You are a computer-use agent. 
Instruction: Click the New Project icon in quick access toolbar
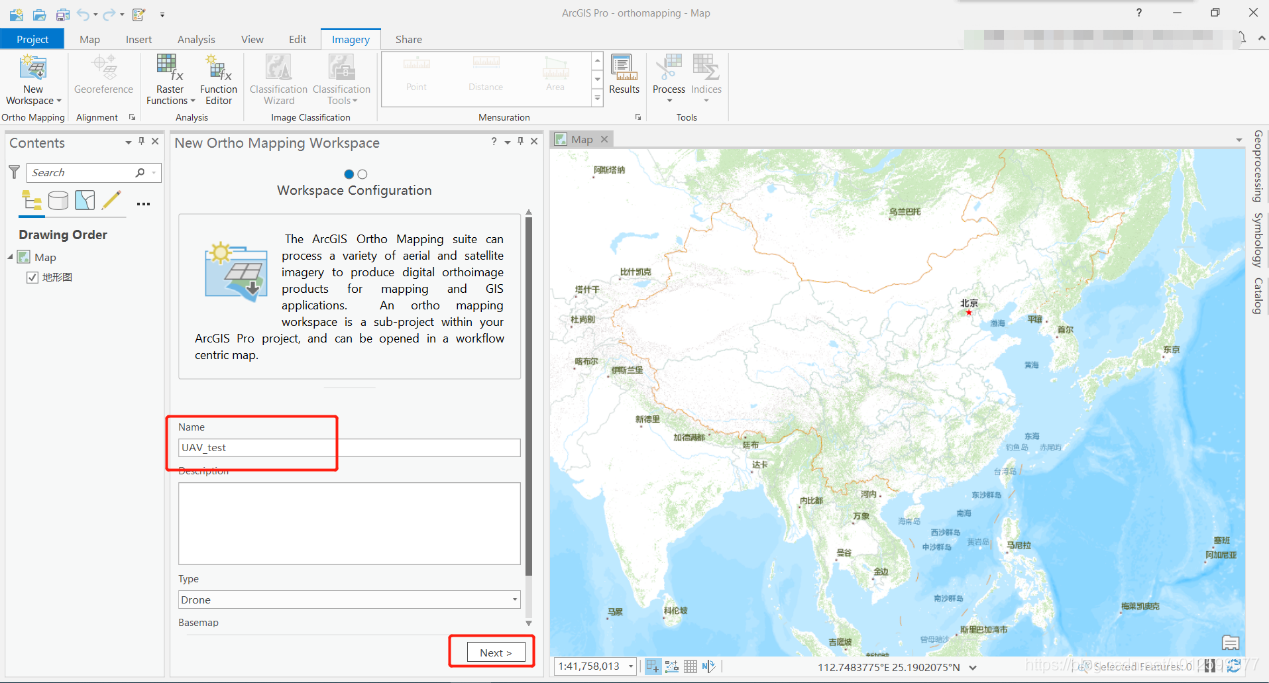pos(16,15)
